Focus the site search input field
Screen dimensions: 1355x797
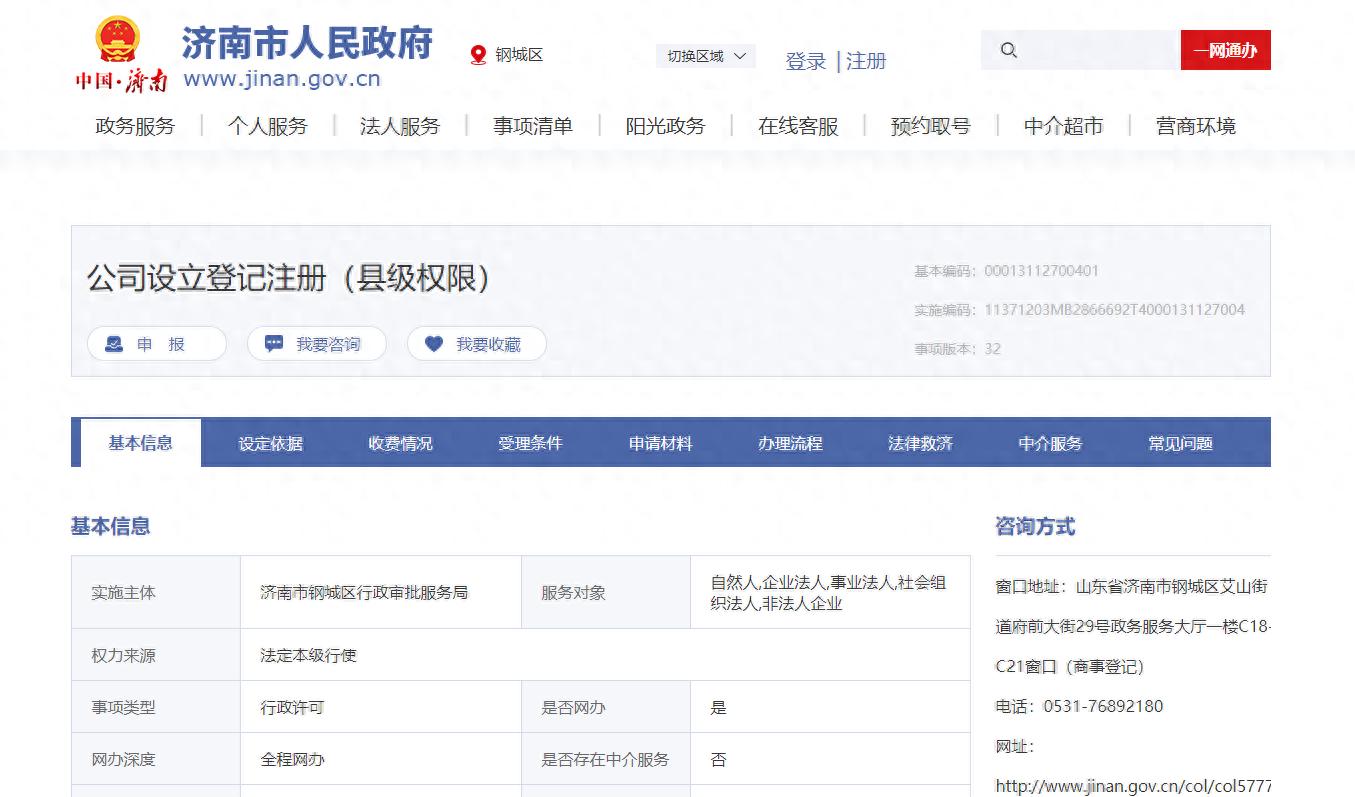[x=1080, y=50]
